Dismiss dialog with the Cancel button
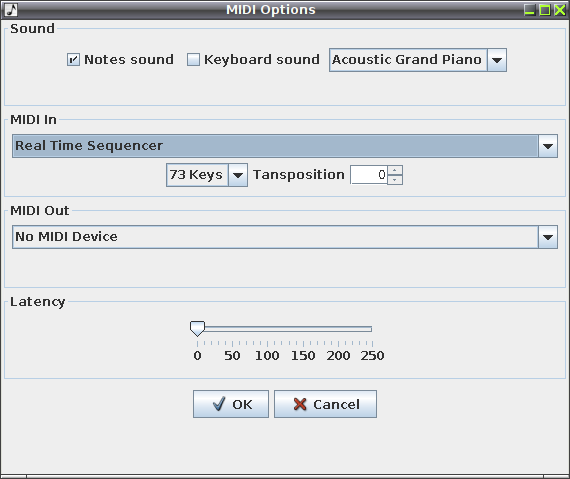 (325, 404)
